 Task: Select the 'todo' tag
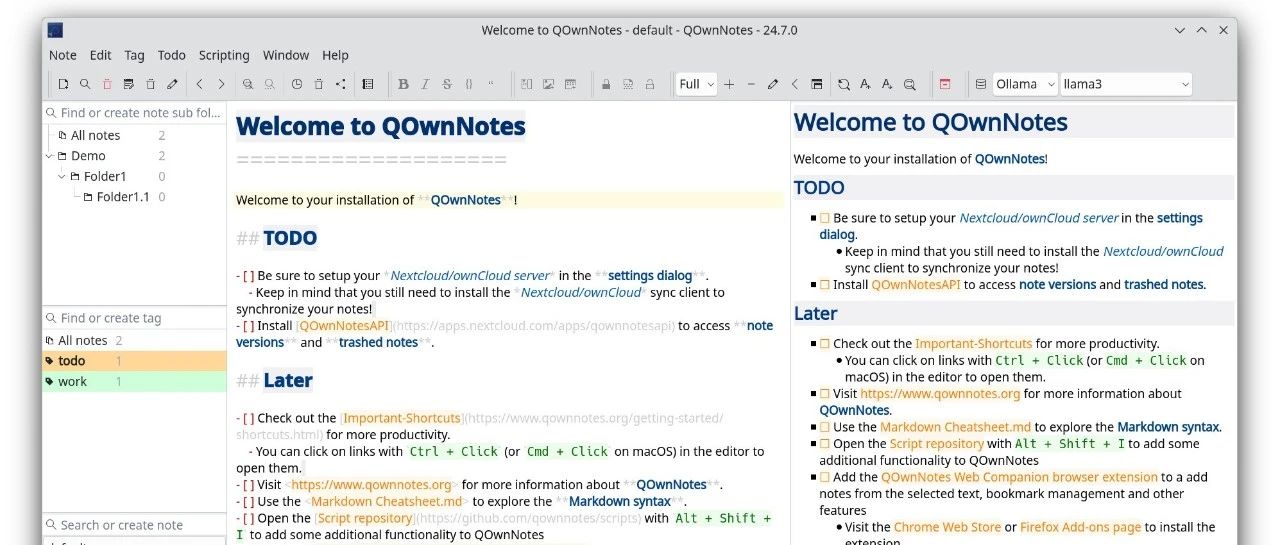tap(134, 361)
